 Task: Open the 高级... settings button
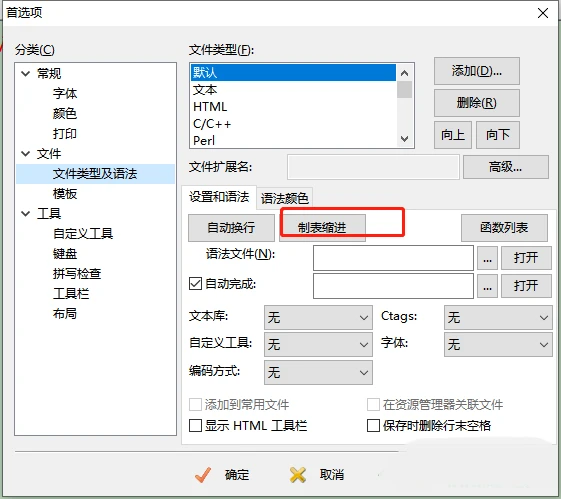coord(506,167)
